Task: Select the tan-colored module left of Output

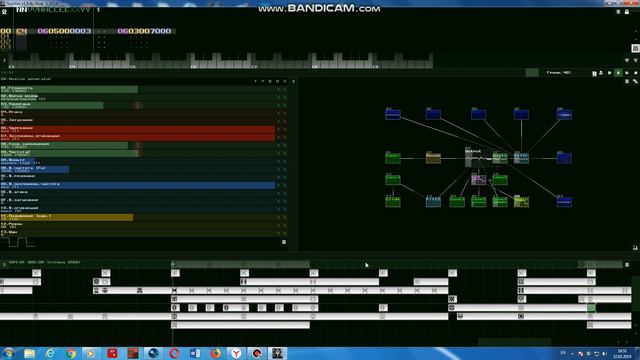Action: pyautogui.click(x=433, y=157)
